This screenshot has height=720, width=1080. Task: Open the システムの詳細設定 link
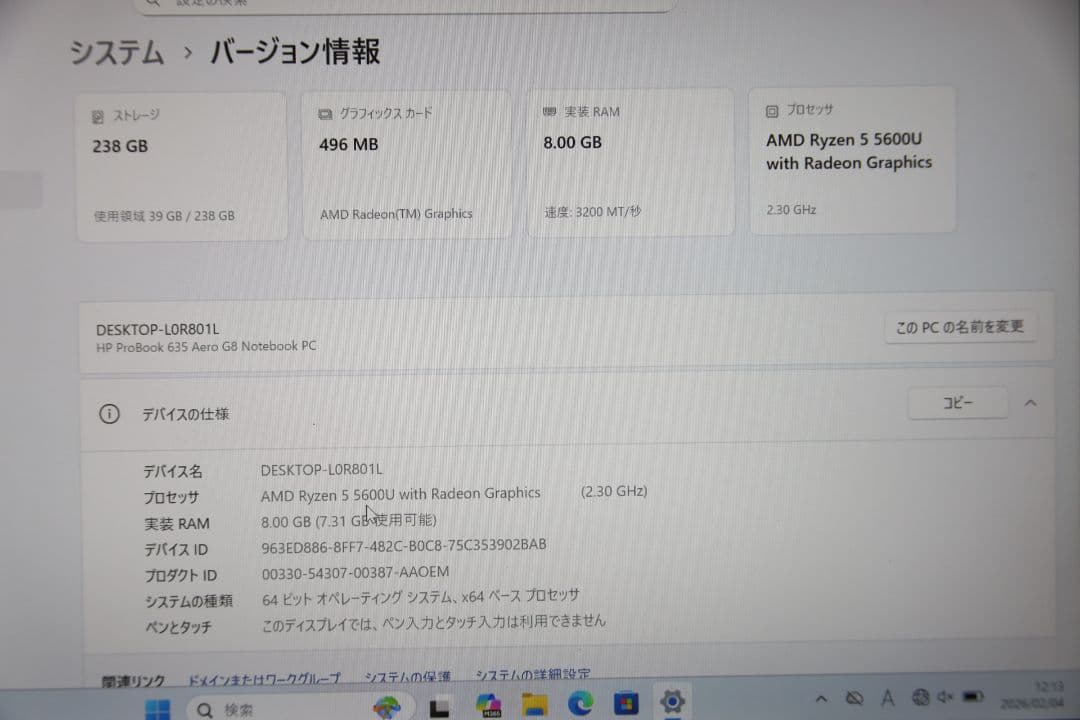point(533,674)
